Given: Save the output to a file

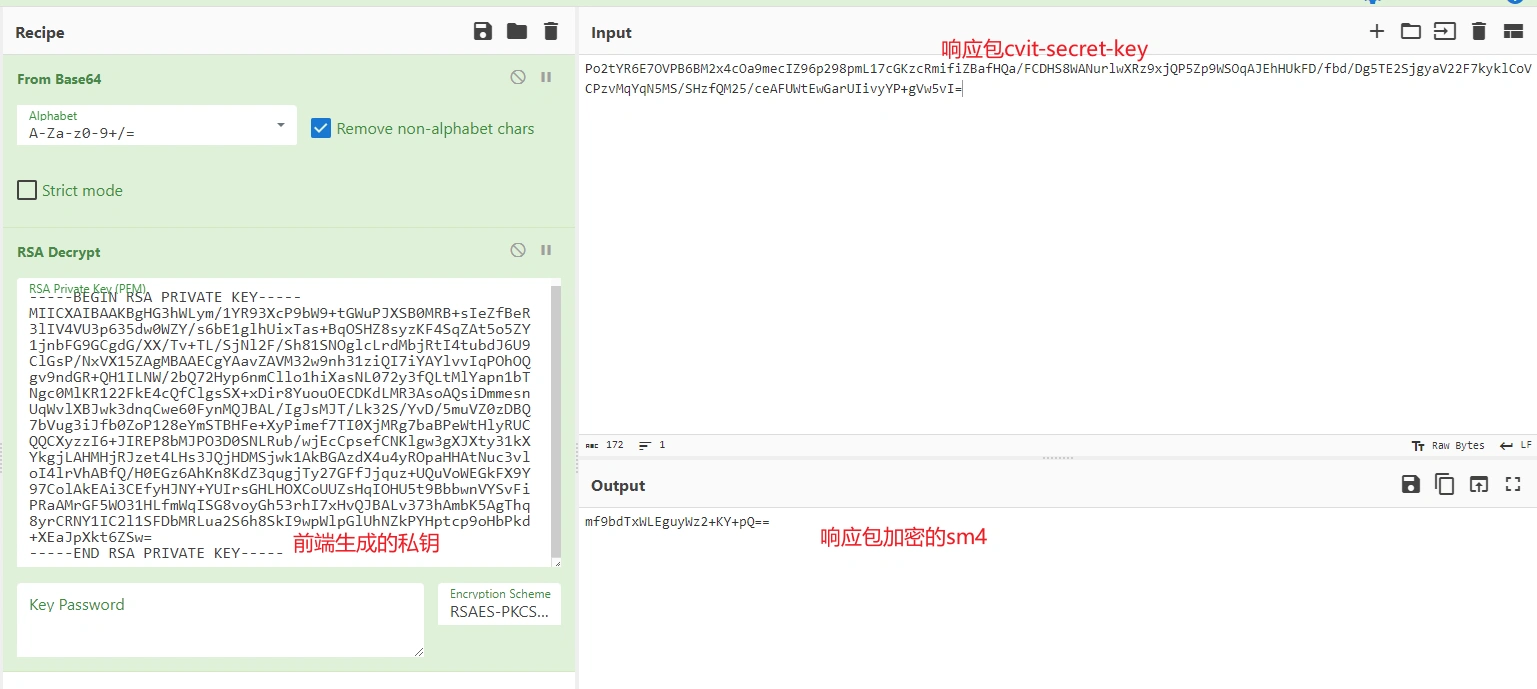Looking at the screenshot, I should (x=1411, y=485).
